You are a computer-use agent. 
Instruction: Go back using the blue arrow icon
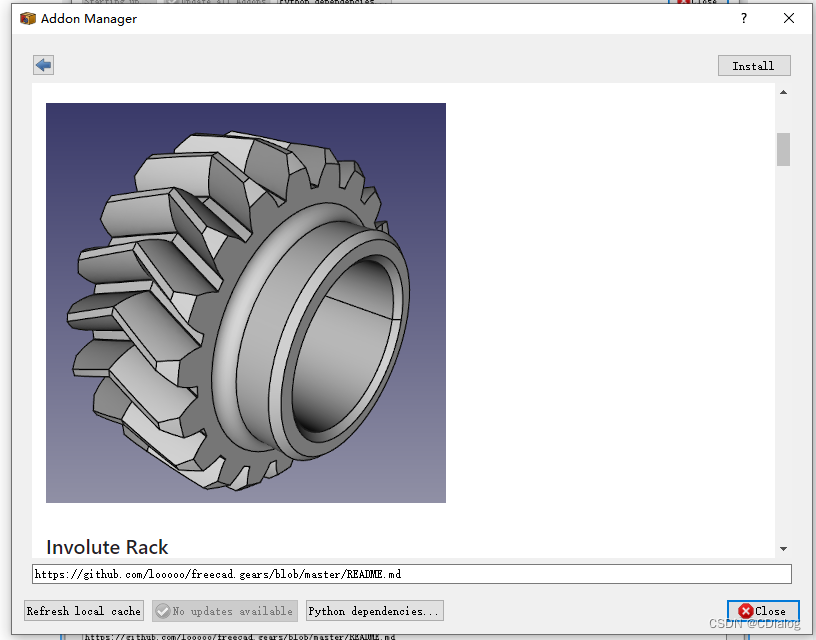pos(43,65)
